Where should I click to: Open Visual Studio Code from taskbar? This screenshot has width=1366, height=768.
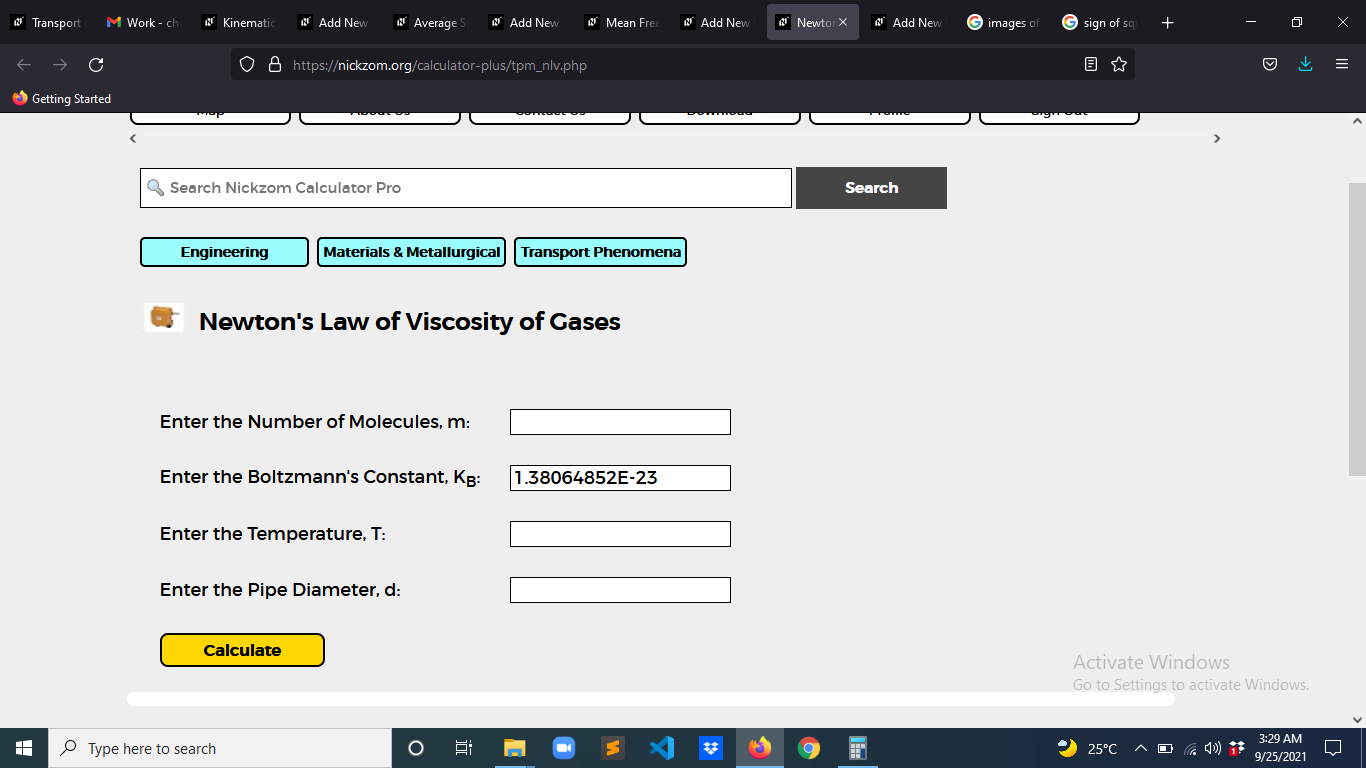(662, 748)
